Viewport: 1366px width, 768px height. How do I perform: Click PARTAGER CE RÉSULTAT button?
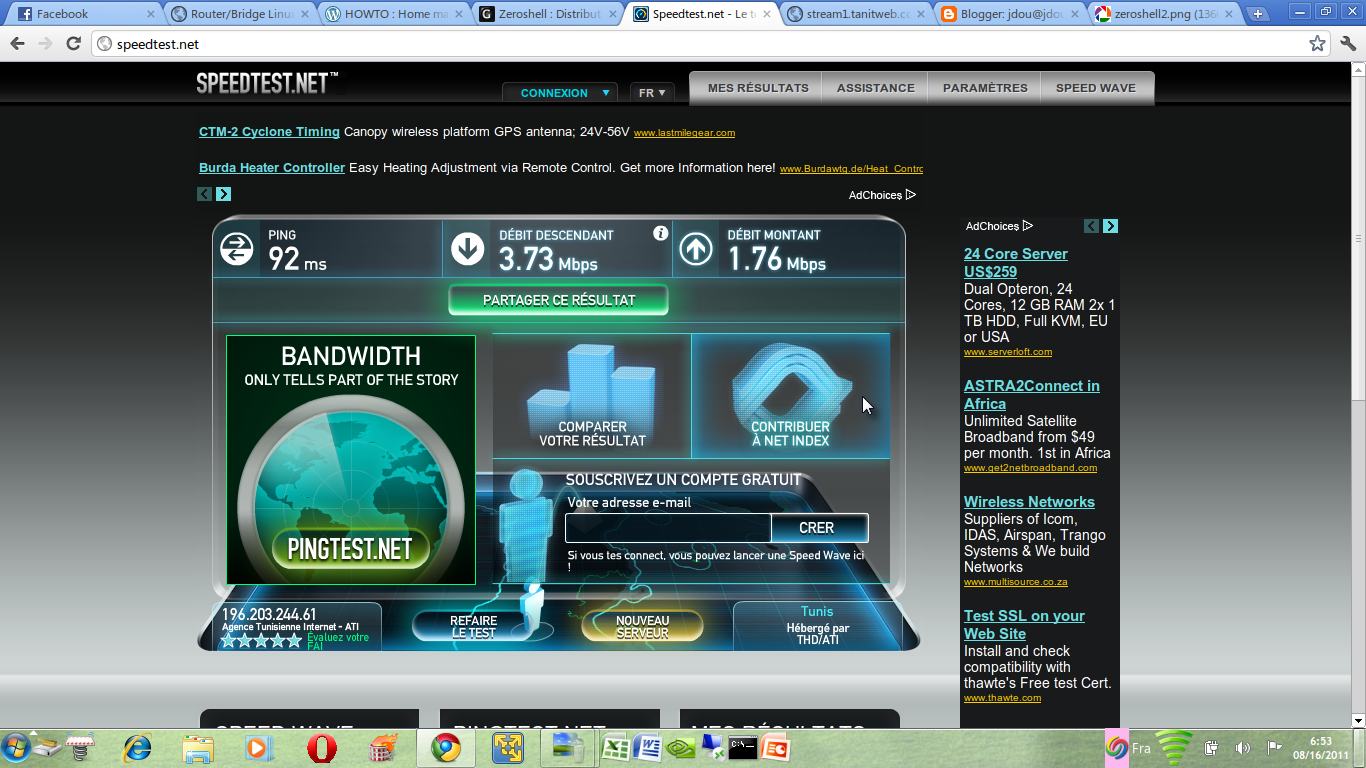point(559,299)
